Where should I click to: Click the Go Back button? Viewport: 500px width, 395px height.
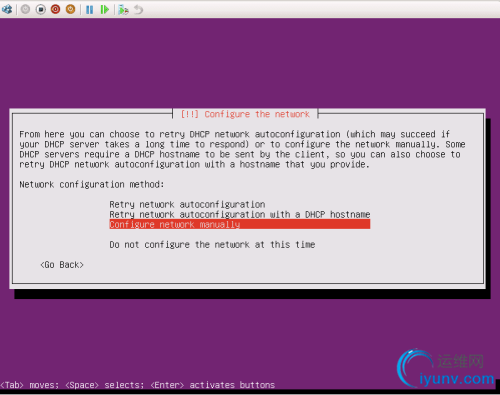[x=62, y=265]
